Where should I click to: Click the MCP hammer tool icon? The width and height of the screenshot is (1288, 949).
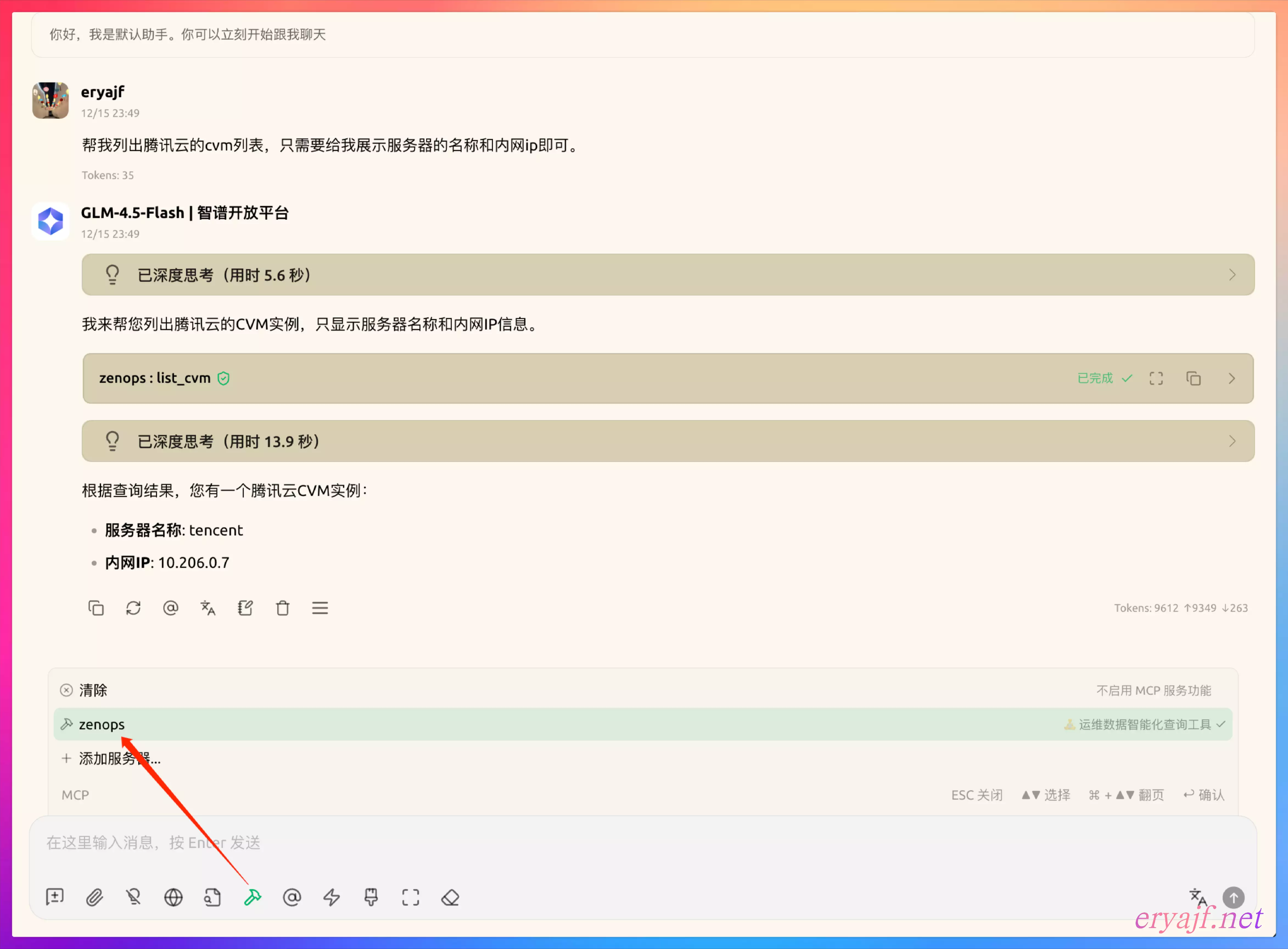pos(252,897)
